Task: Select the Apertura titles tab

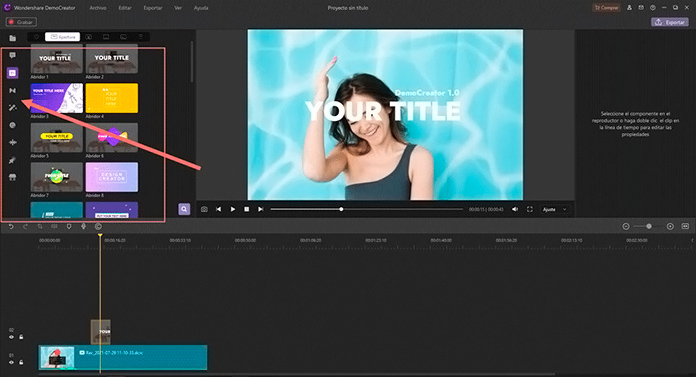Action: (x=63, y=37)
